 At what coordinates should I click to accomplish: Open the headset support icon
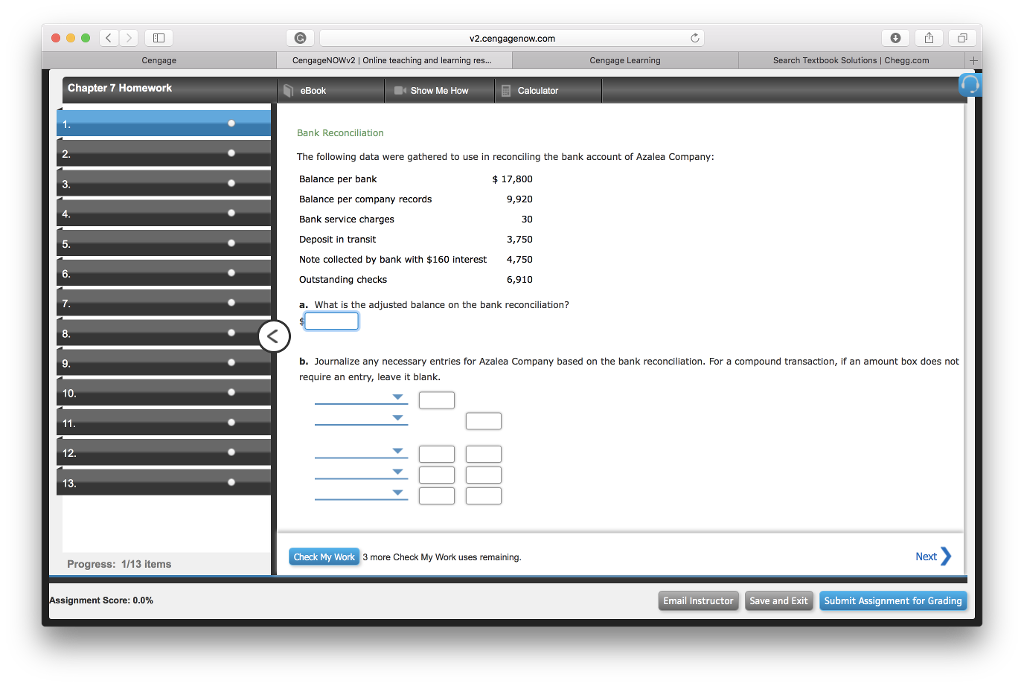click(x=970, y=85)
